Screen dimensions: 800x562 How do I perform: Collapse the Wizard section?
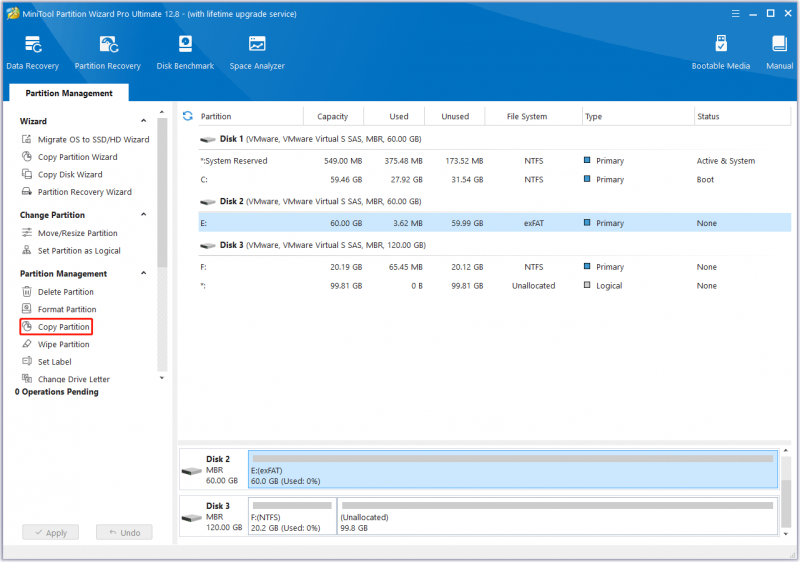(x=143, y=121)
